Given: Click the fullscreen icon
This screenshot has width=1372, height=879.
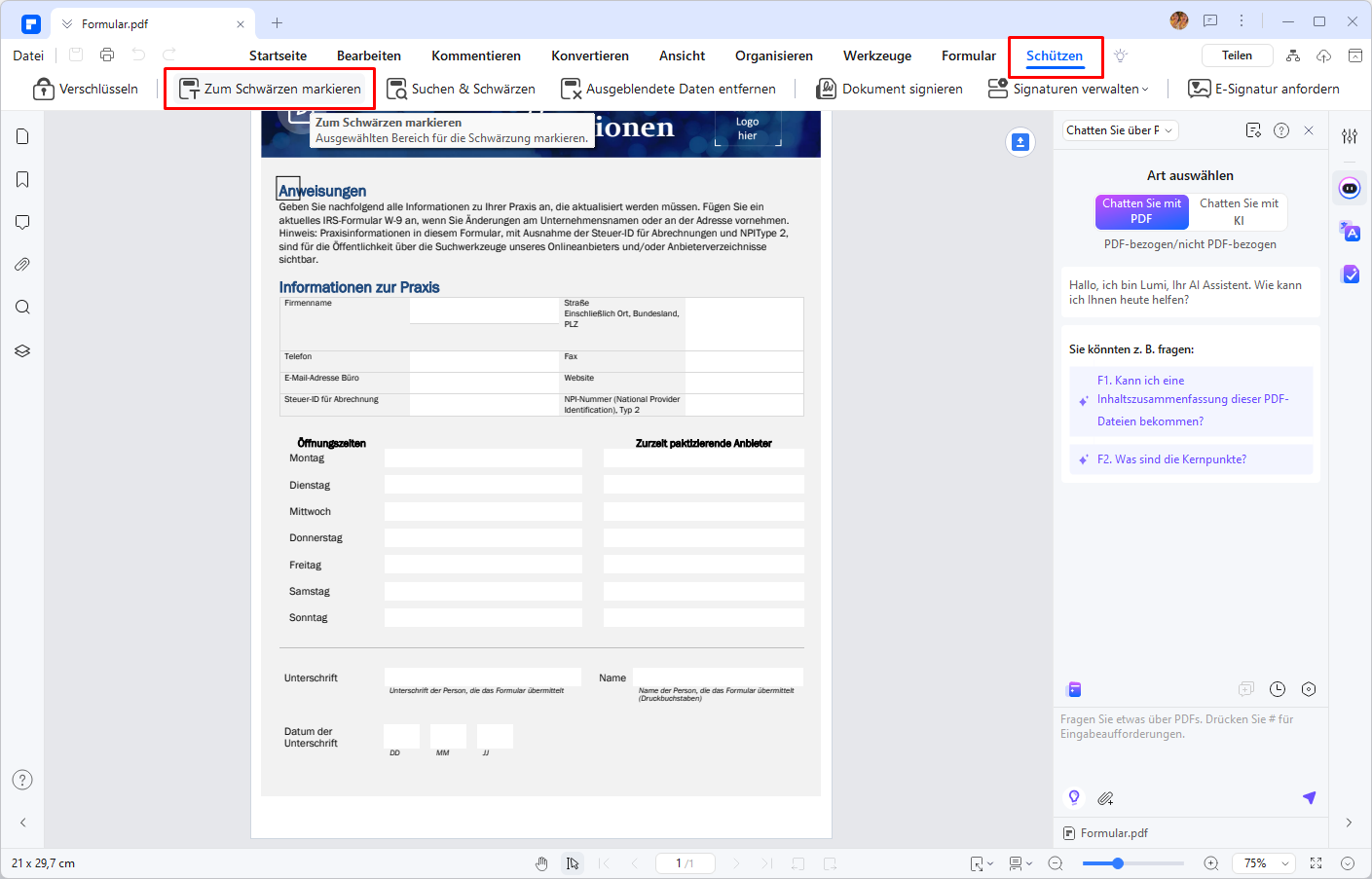Looking at the screenshot, I should coord(1316,863).
